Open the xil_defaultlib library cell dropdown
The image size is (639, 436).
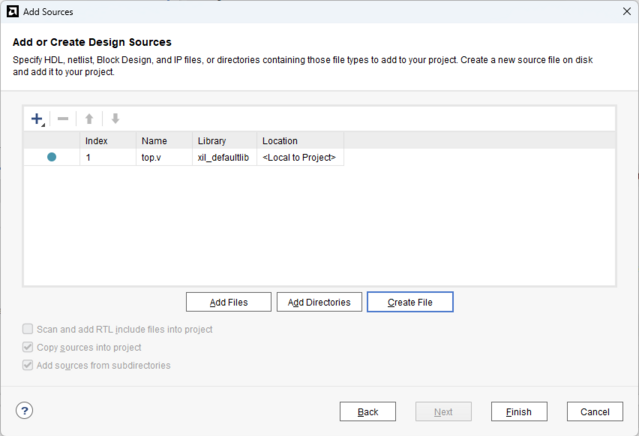[225, 157]
